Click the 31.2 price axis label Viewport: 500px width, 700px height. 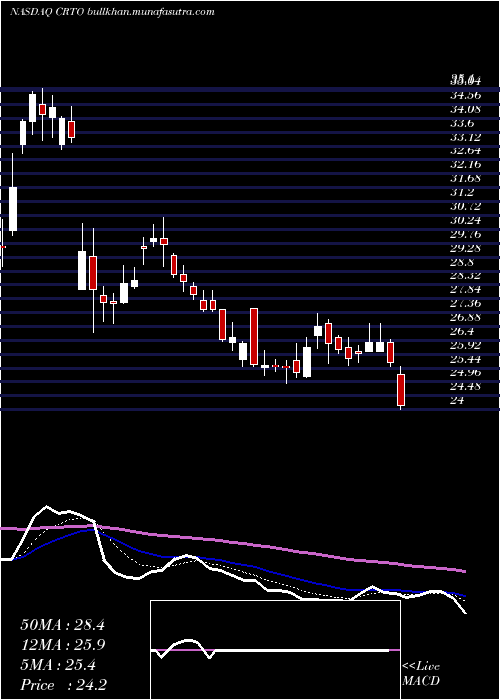462,192
